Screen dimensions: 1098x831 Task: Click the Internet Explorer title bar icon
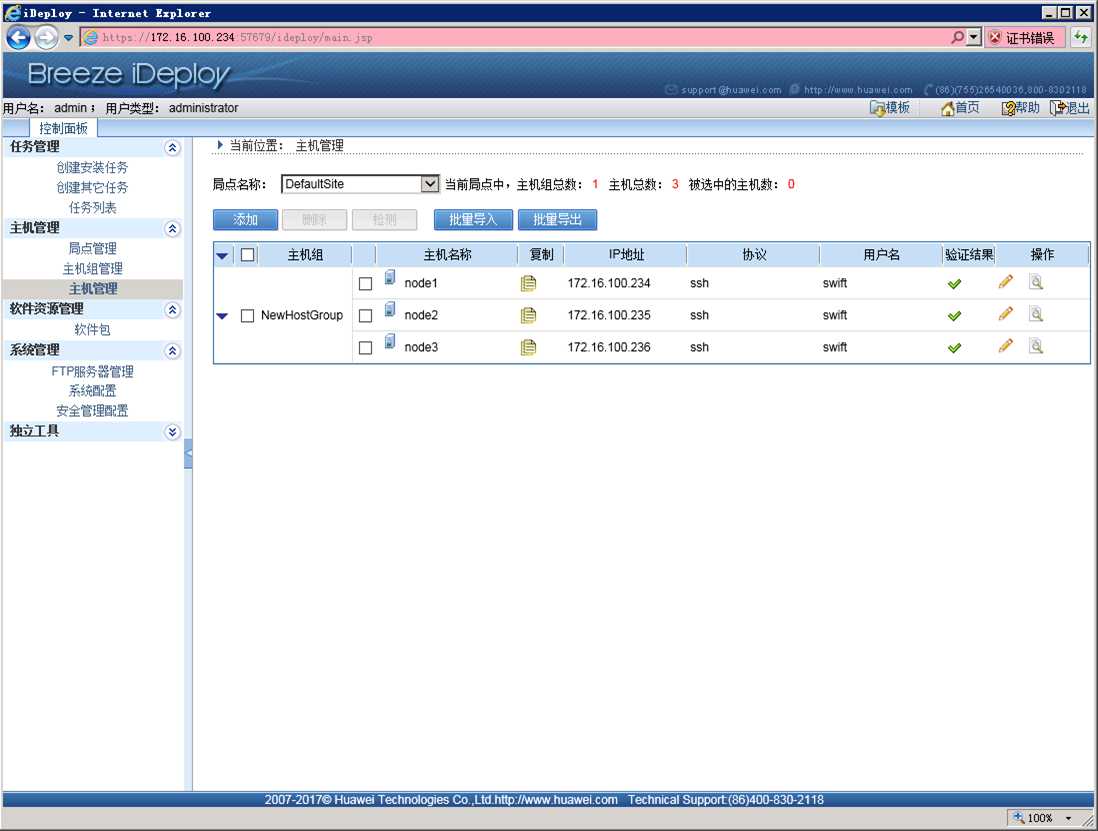[x=12, y=13]
